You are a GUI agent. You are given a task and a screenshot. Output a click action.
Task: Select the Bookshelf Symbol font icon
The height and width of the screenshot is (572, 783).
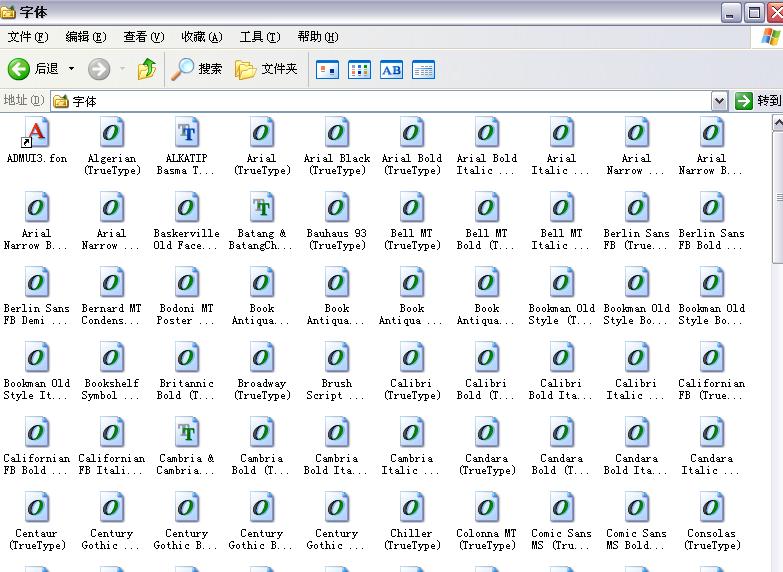(x=112, y=358)
